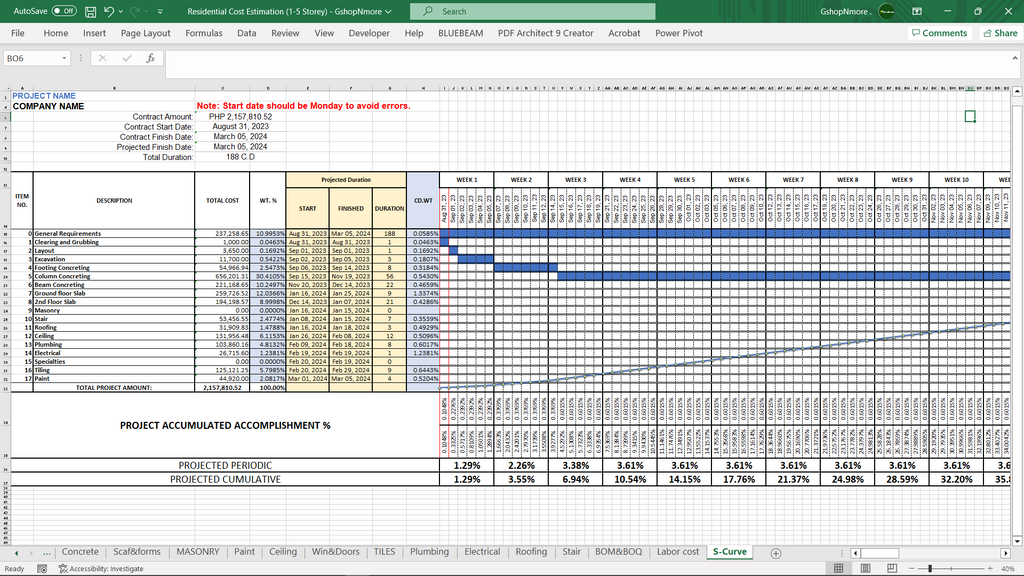Click the hidden sheets ellipsis button

coord(46,553)
